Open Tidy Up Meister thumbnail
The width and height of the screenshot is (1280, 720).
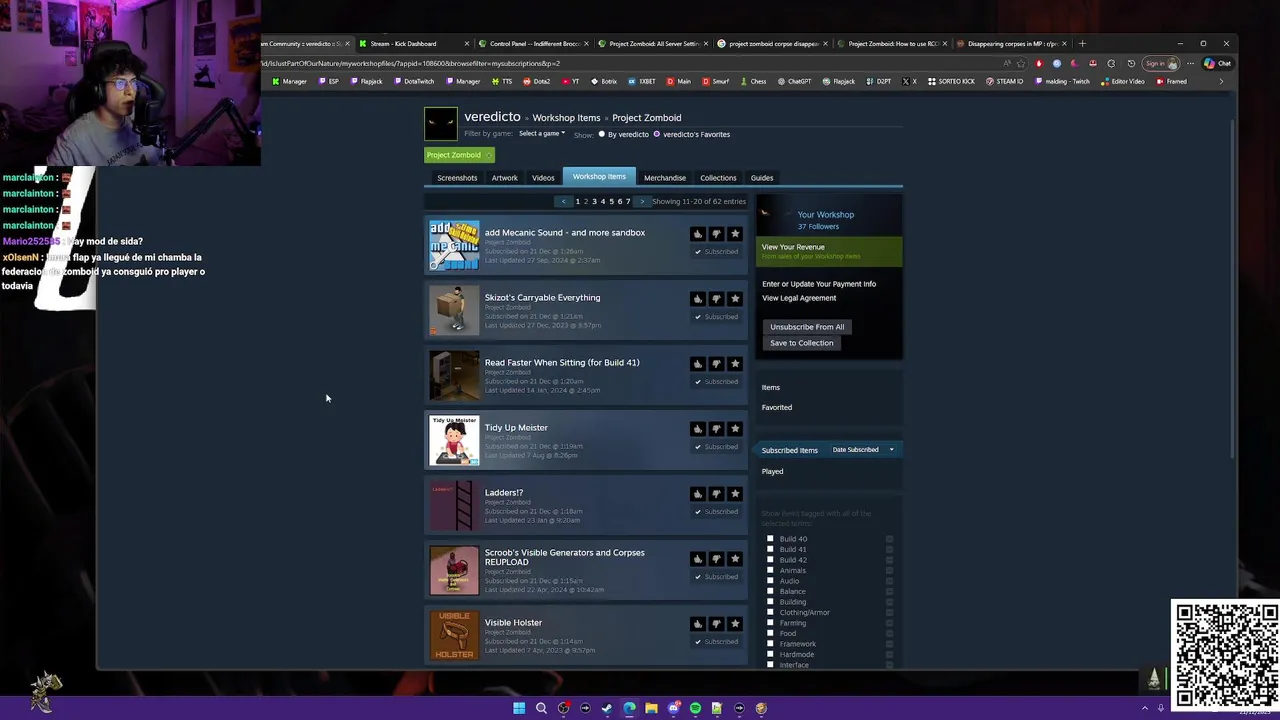coord(454,441)
